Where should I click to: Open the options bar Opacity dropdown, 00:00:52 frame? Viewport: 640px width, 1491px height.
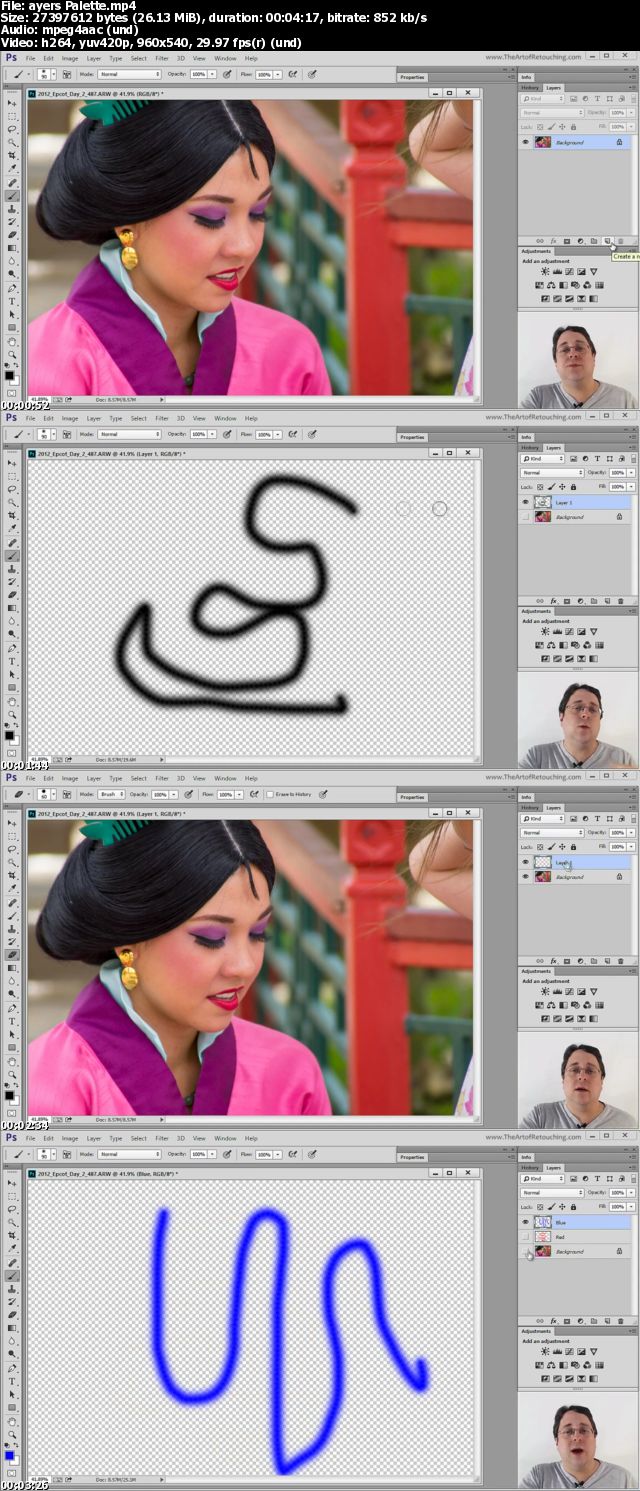pos(213,74)
